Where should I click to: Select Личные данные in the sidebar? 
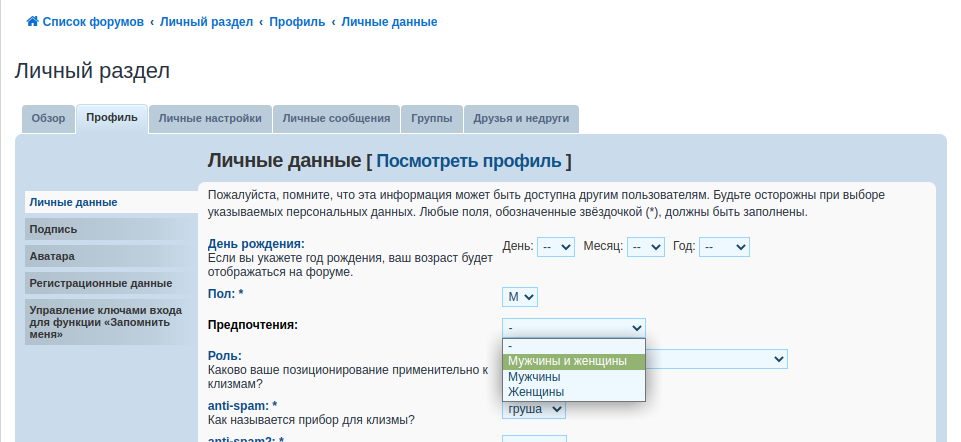(111, 202)
